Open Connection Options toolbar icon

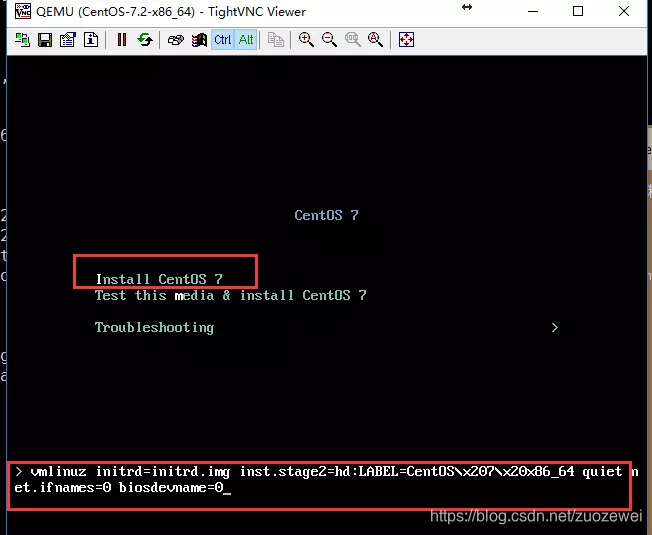coord(68,40)
